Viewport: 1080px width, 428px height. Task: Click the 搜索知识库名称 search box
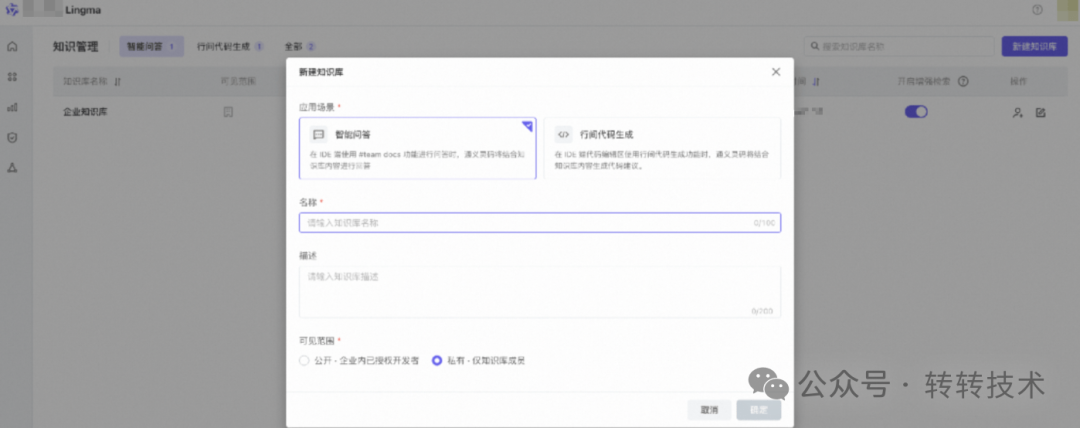click(899, 47)
